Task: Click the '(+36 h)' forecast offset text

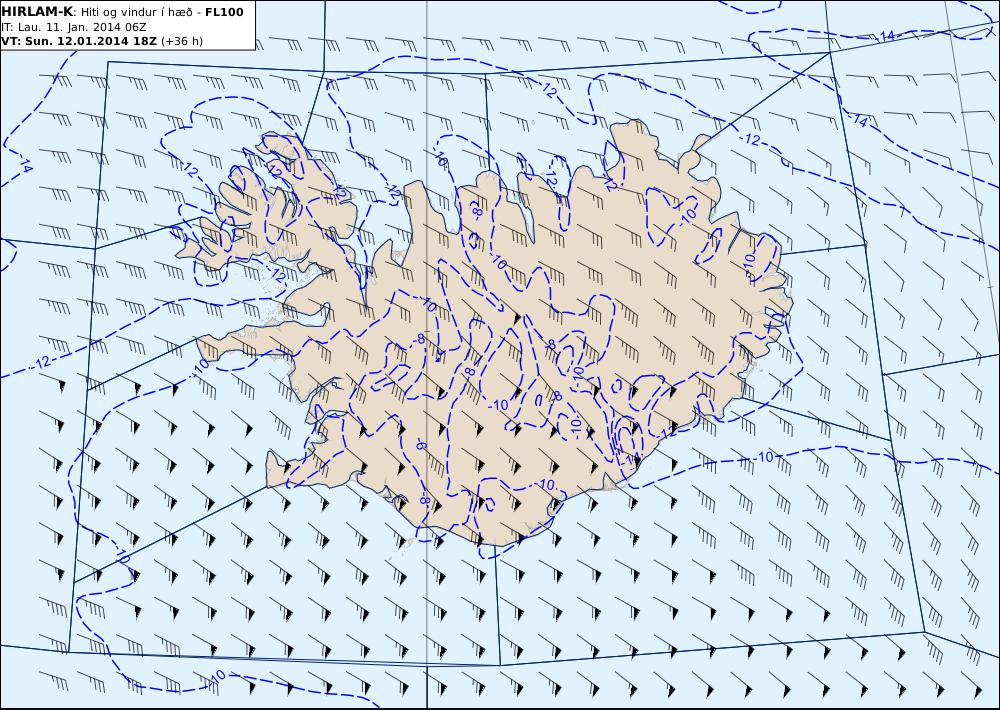Action: [182, 41]
